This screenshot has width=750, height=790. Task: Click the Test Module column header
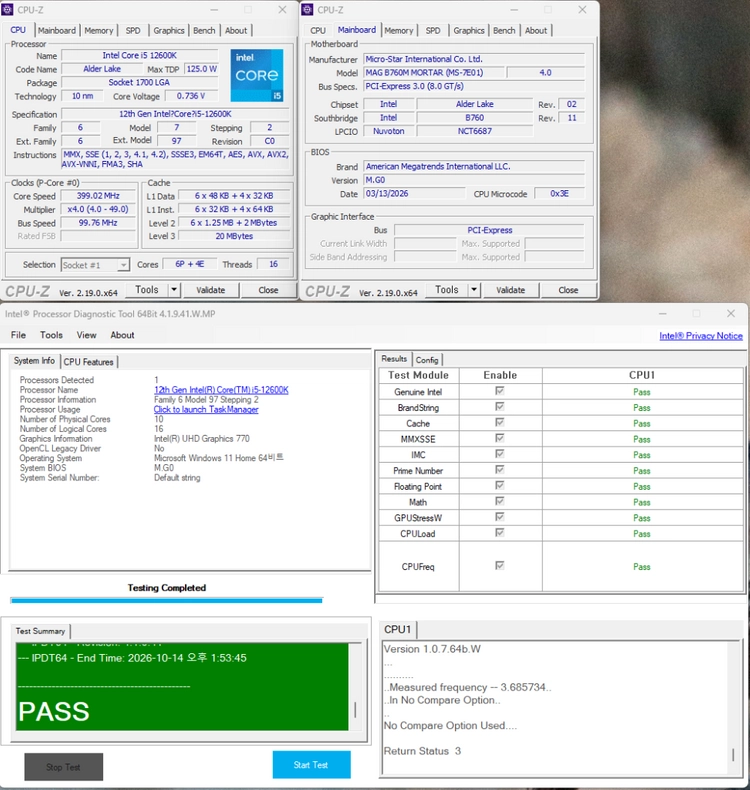[418, 375]
